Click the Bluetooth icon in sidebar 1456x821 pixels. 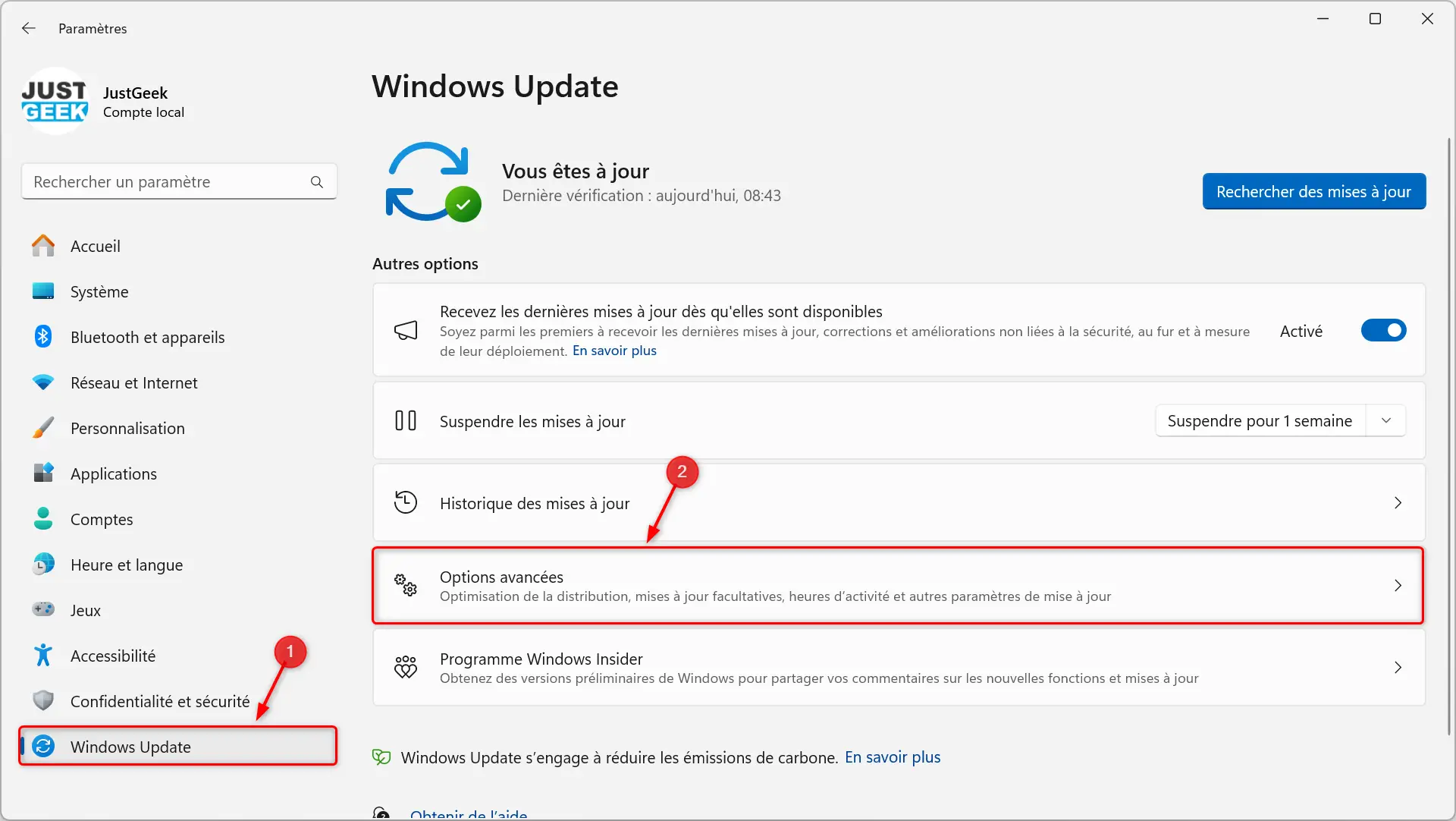click(x=43, y=337)
